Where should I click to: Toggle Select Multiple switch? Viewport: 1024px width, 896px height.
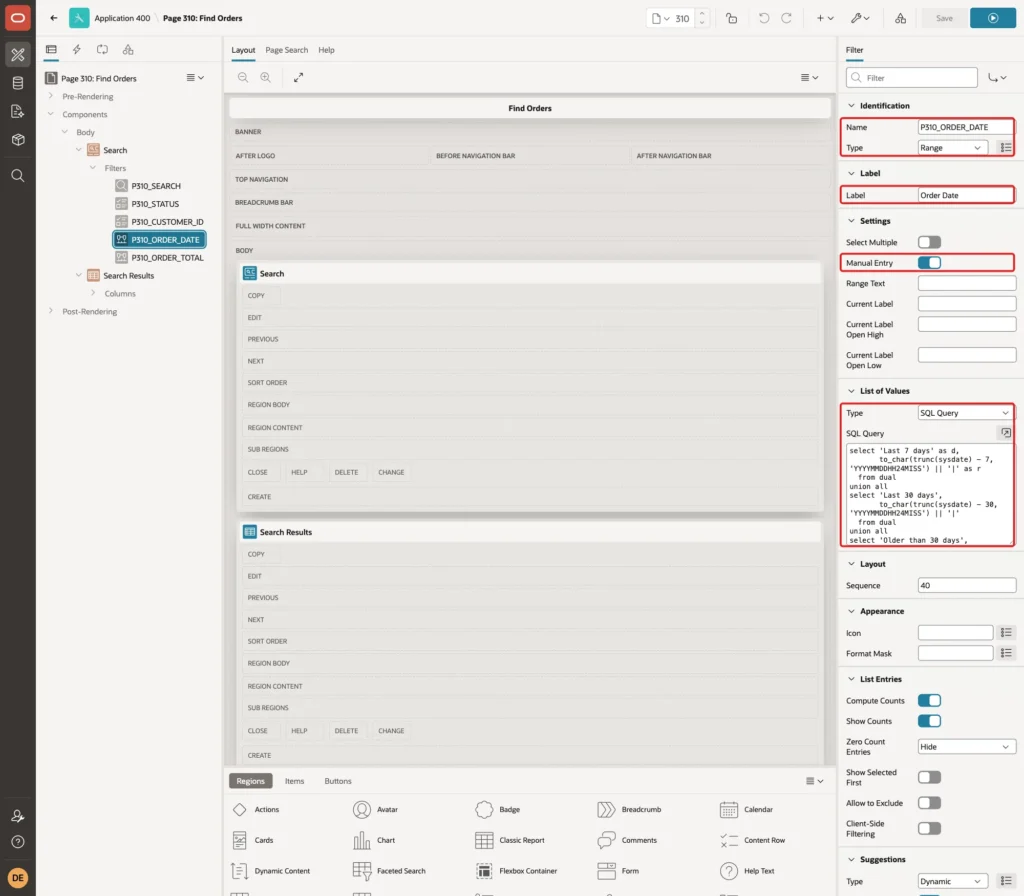(929, 242)
